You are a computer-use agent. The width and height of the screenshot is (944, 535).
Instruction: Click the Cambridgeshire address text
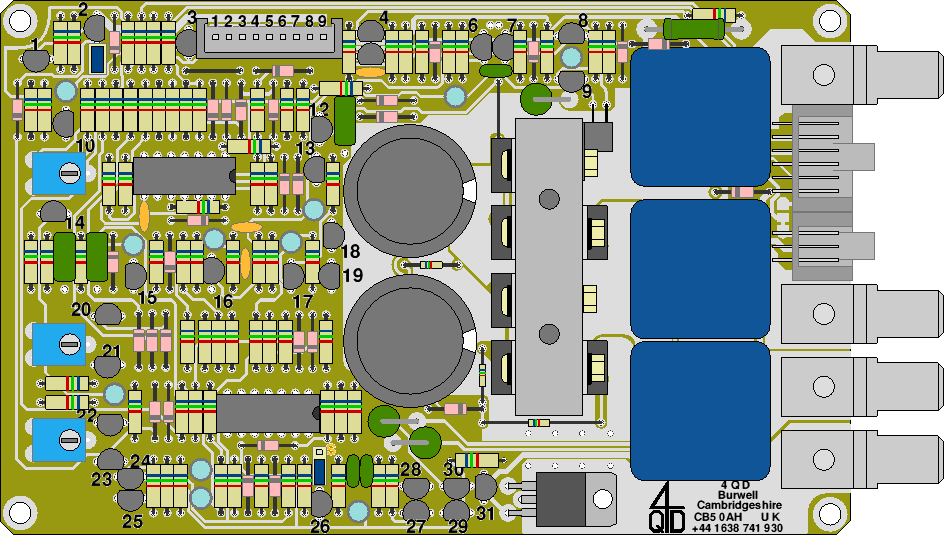[x=740, y=505]
